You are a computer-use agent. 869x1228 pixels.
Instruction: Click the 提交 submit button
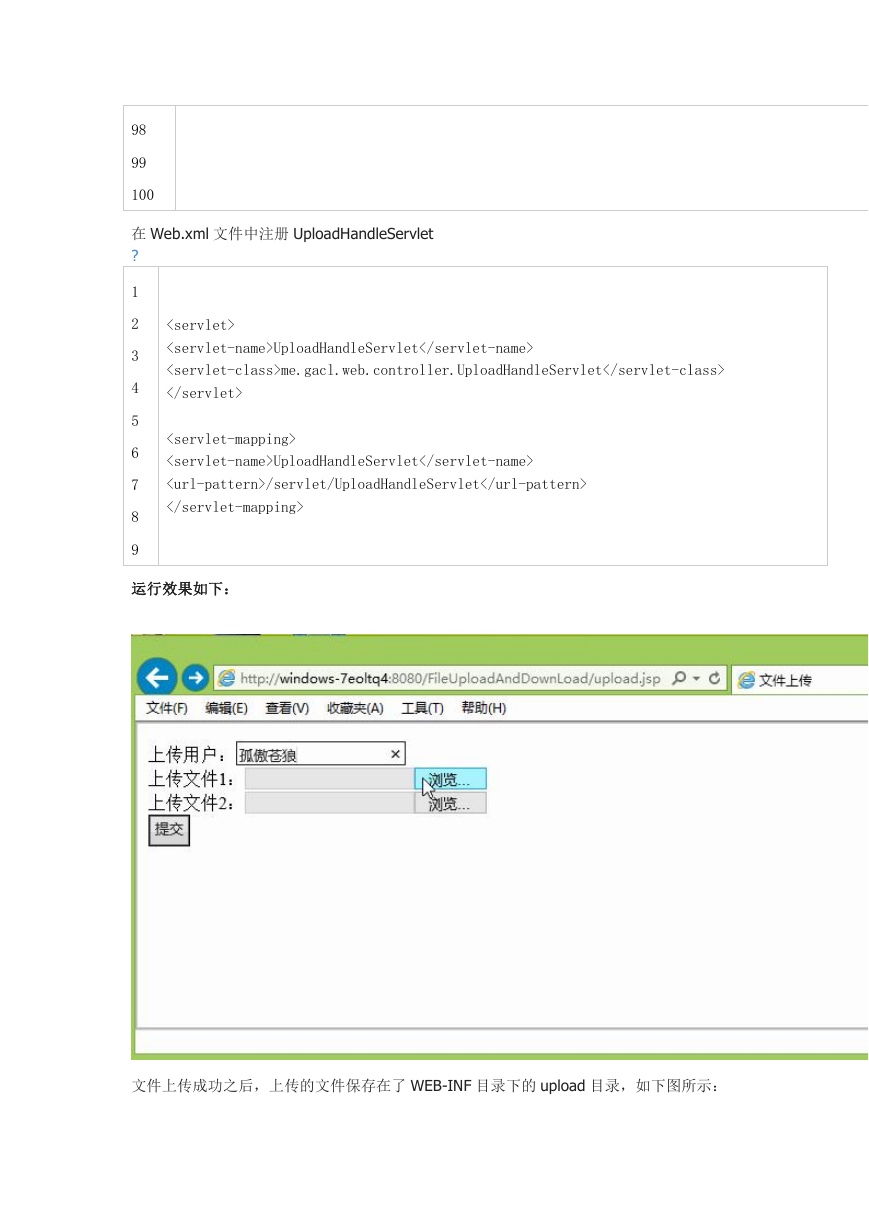(169, 830)
